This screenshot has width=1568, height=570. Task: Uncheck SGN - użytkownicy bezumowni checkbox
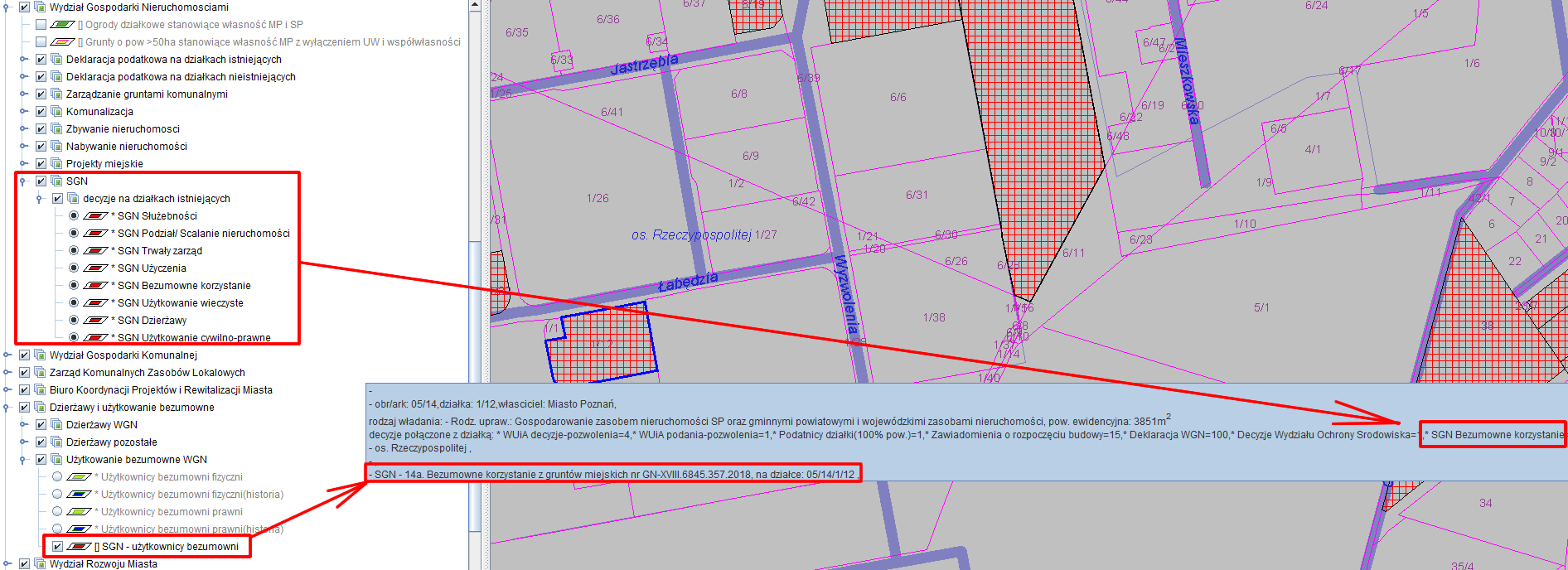pyautogui.click(x=57, y=547)
